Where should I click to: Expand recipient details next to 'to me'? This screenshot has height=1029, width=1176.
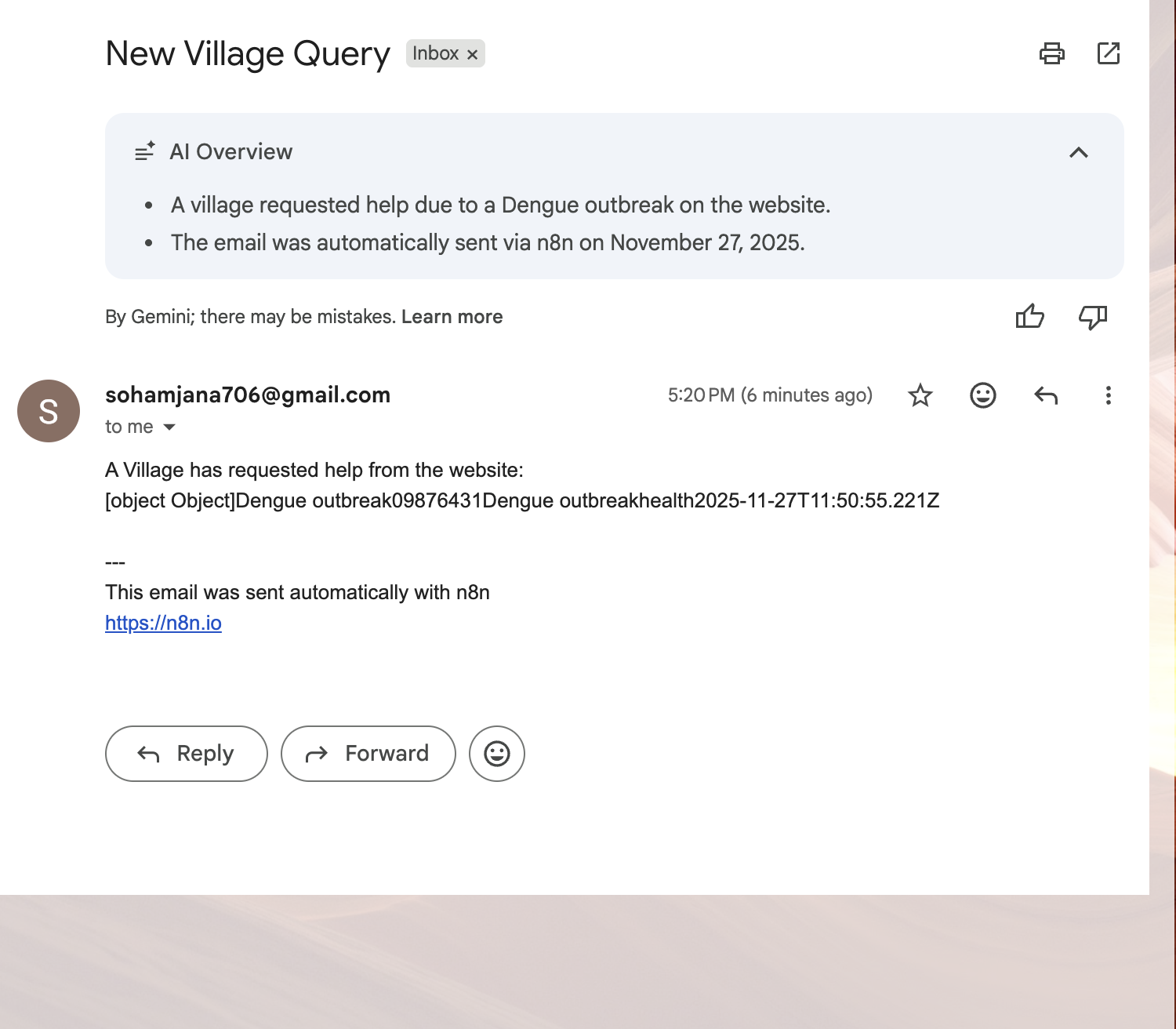click(x=169, y=427)
